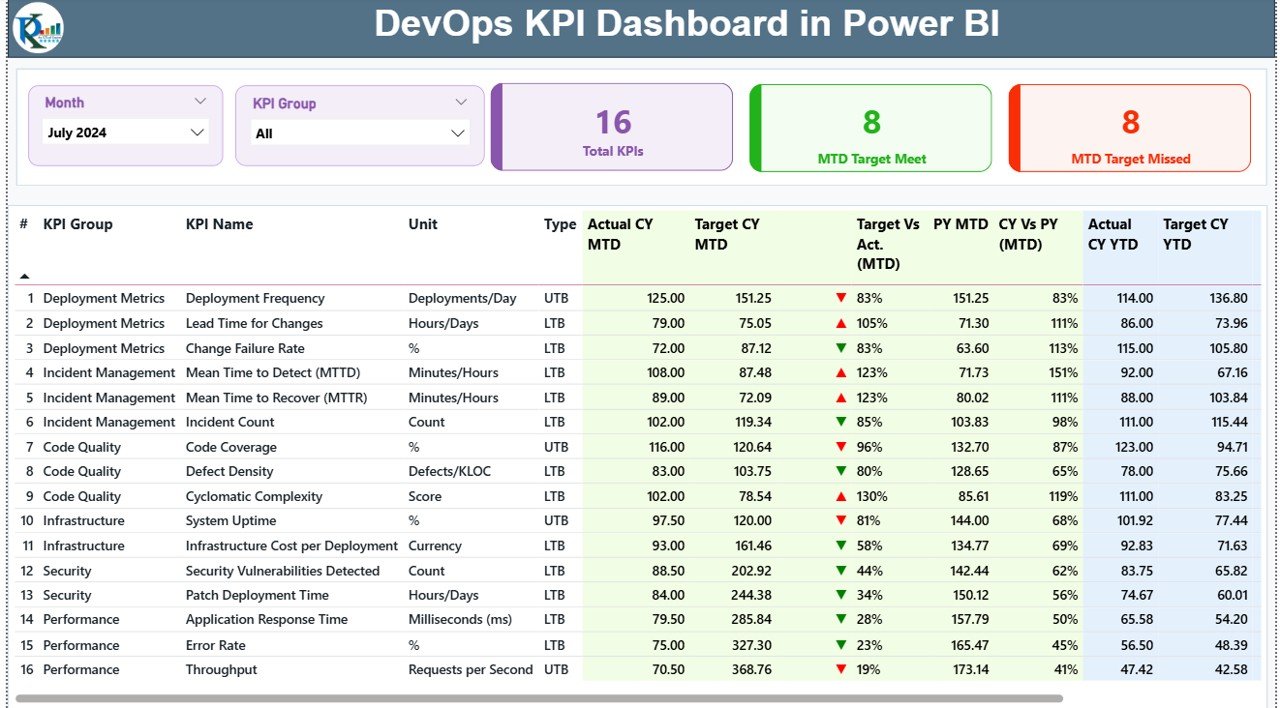Screen dimensions: 1280x708
Task: Open the July 2024 month dropdown
Action: pos(197,132)
